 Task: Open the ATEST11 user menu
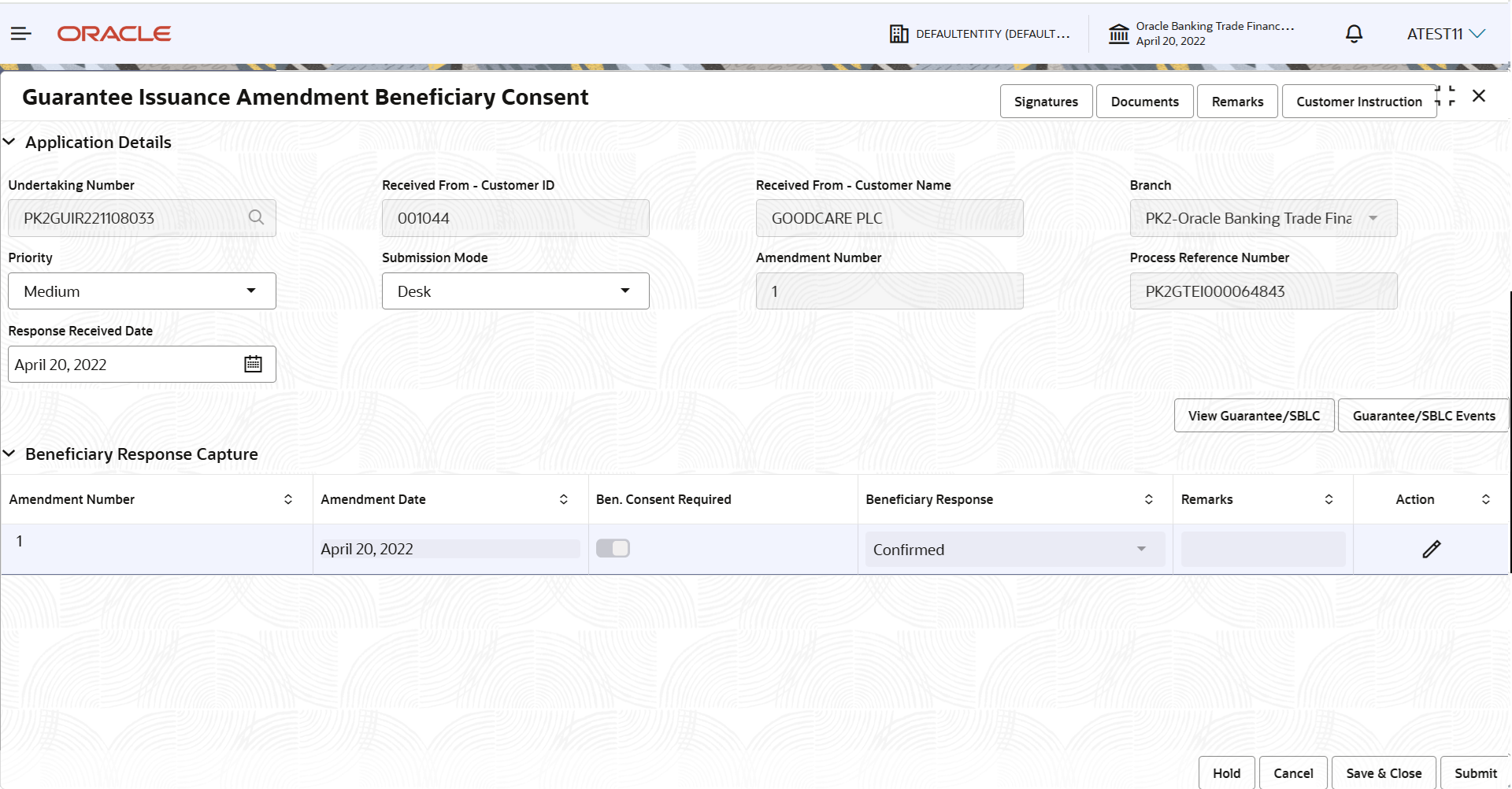point(1446,34)
